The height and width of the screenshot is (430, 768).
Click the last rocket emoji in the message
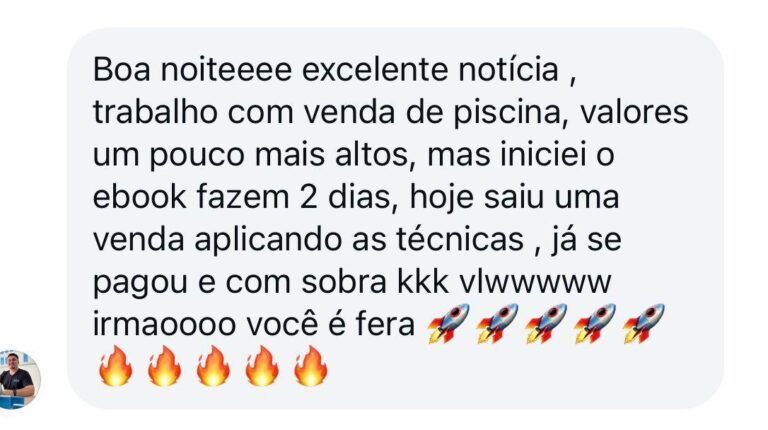coord(644,323)
